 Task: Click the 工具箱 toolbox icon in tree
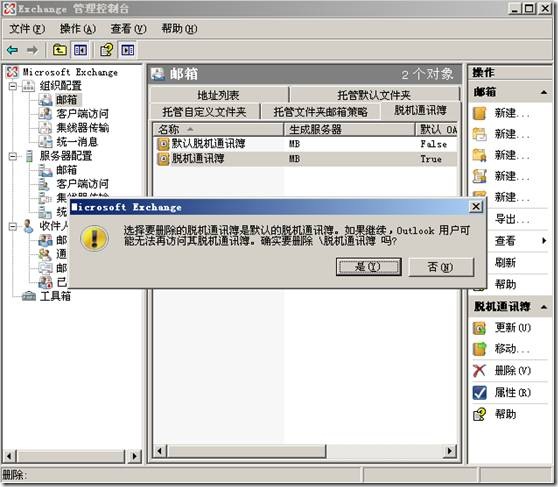(x=28, y=296)
